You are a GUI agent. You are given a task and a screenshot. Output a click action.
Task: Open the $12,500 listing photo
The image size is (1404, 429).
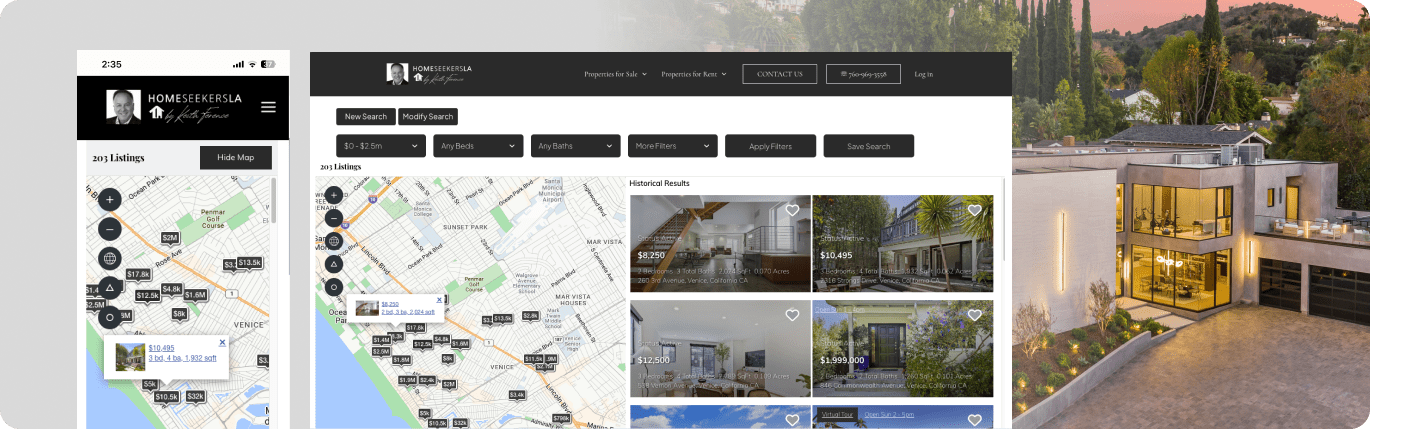tap(720, 349)
